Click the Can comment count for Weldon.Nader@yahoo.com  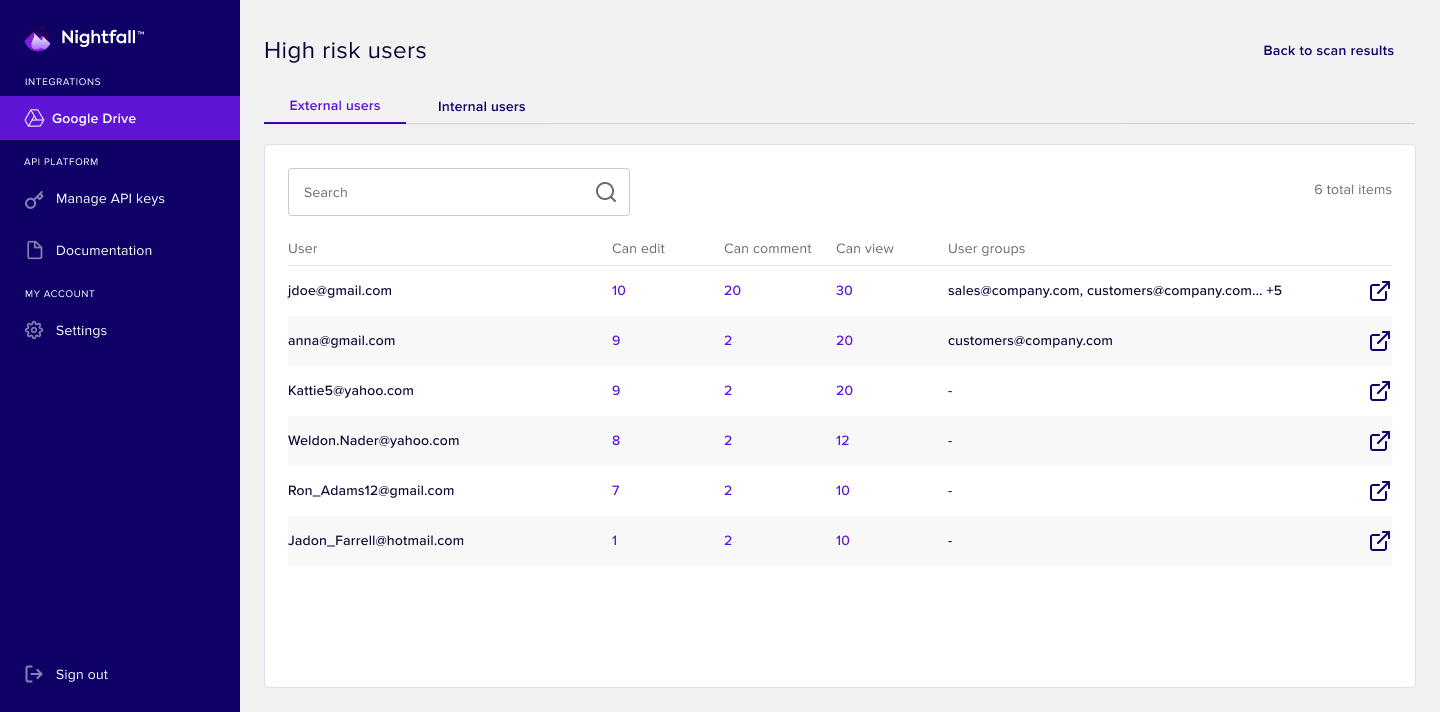[x=728, y=440]
